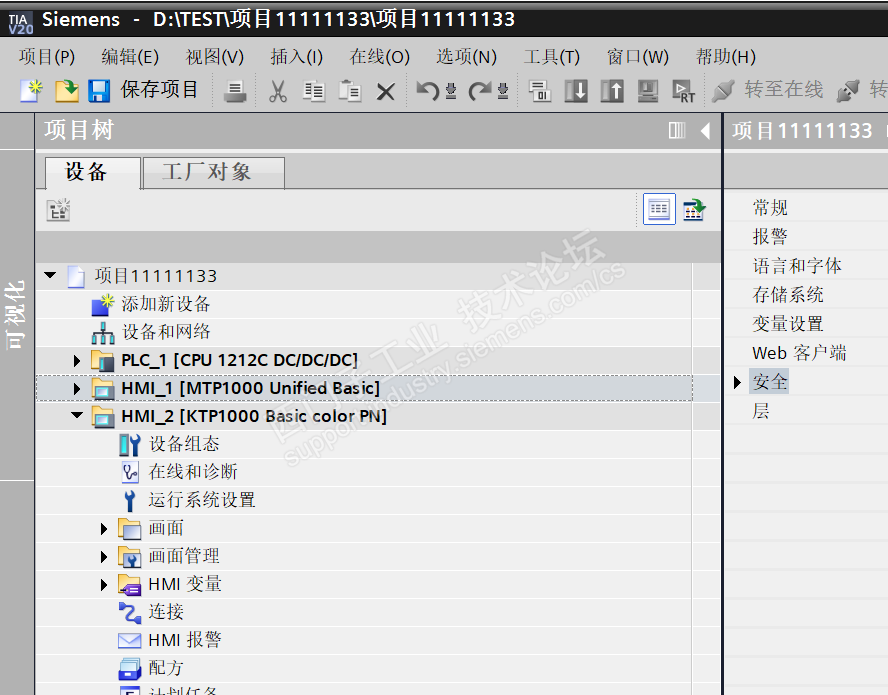
Task: Collapse the 项目11111133 root node
Action: pyautogui.click(x=50, y=275)
